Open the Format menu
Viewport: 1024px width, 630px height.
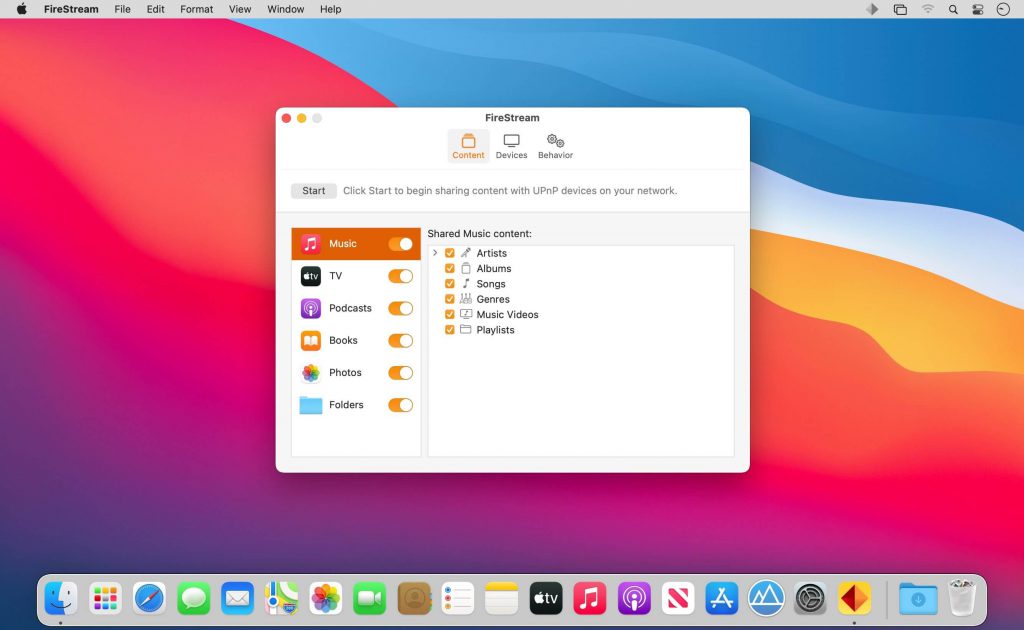pyautogui.click(x=196, y=9)
